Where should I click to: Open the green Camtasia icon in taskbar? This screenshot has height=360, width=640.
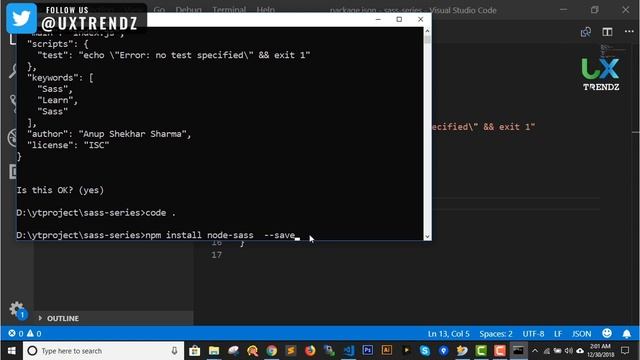point(481,351)
